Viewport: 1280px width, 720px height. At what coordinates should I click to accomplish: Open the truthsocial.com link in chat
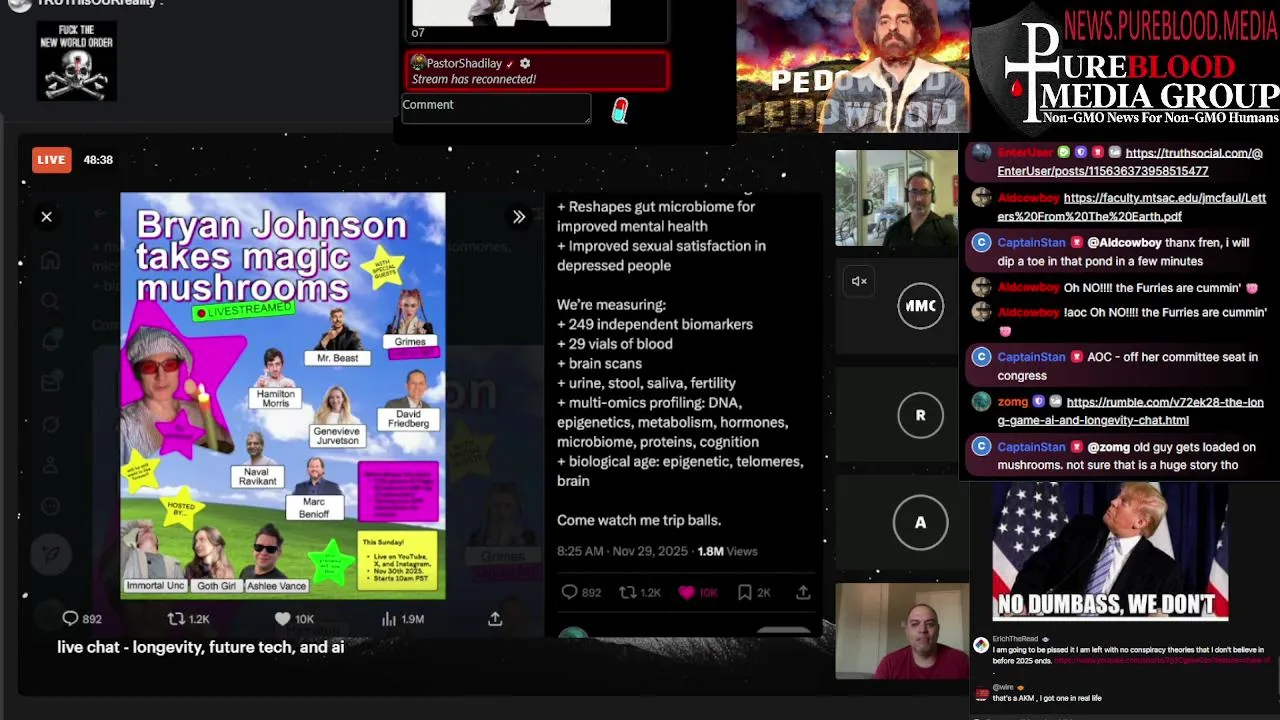coord(1130,162)
